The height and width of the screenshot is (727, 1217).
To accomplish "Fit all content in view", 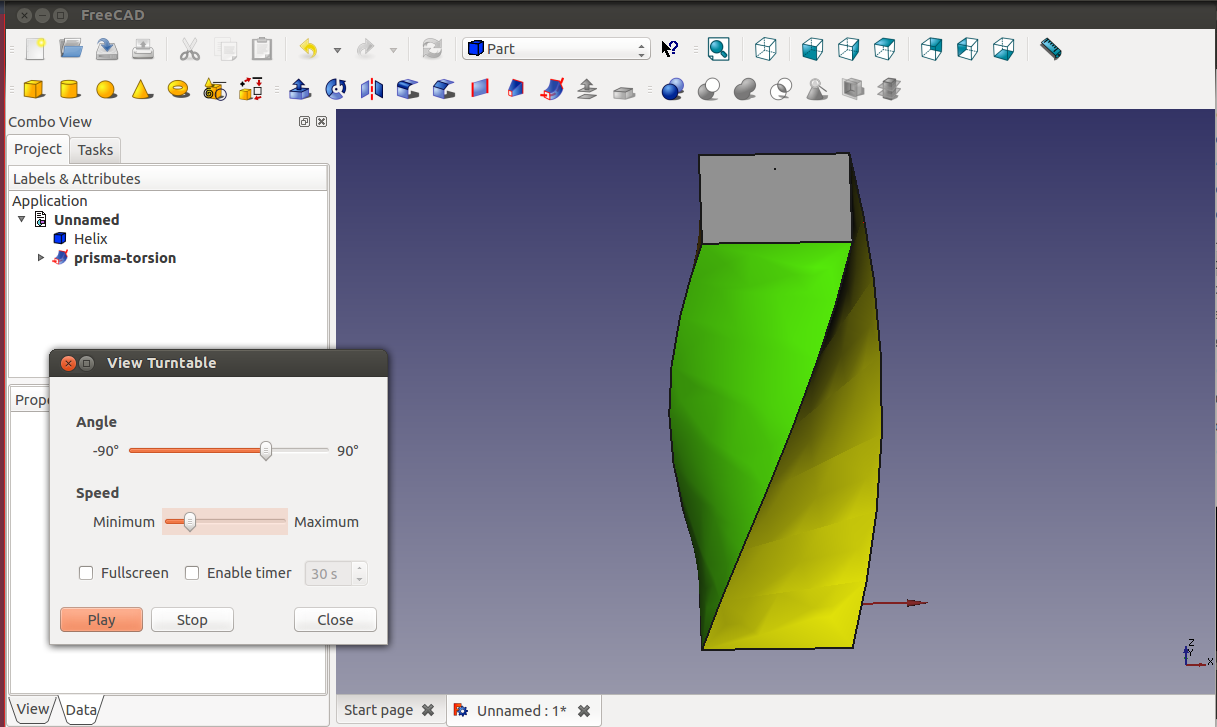I will click(x=718, y=49).
